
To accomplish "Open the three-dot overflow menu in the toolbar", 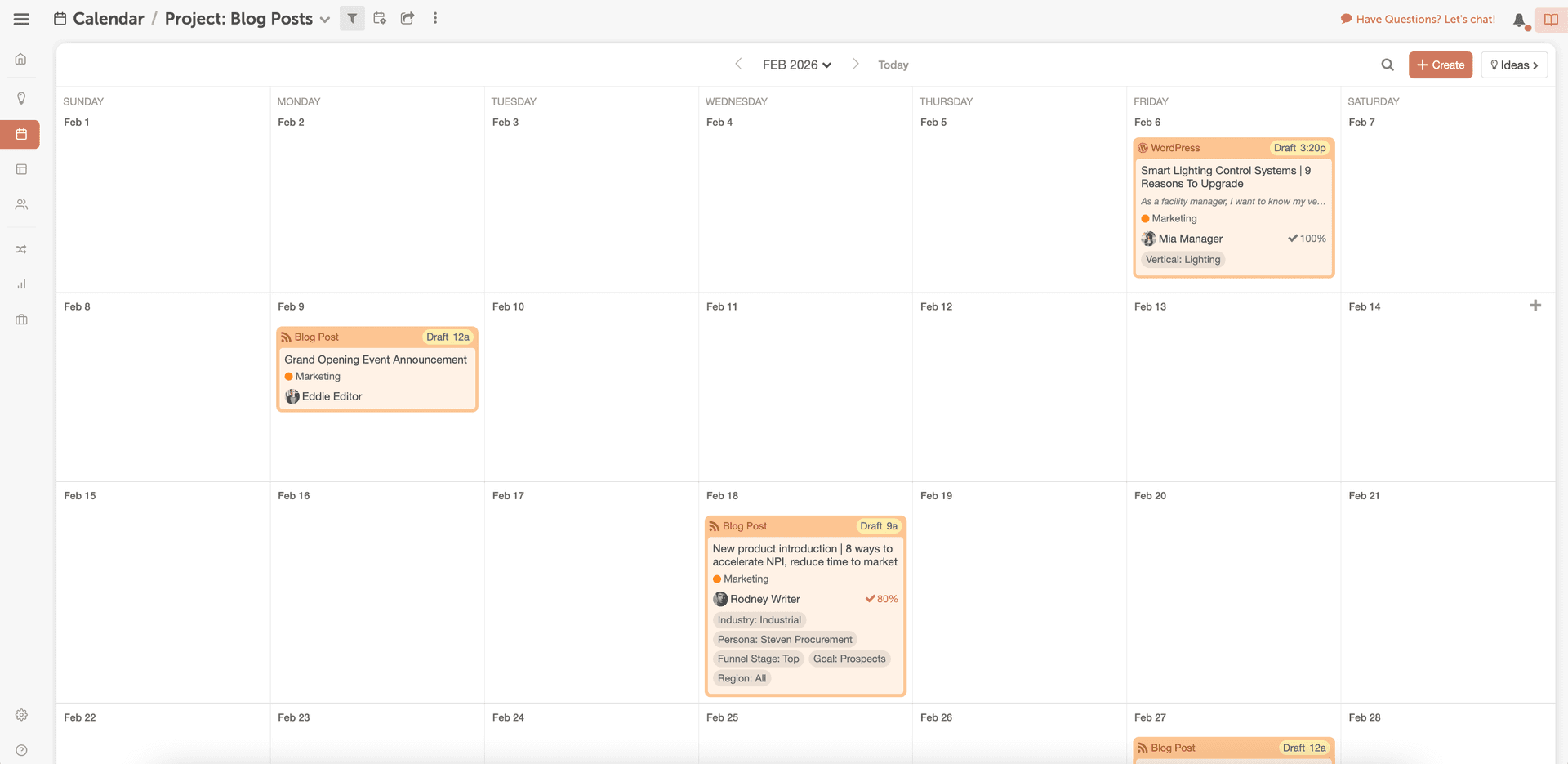I will (435, 18).
